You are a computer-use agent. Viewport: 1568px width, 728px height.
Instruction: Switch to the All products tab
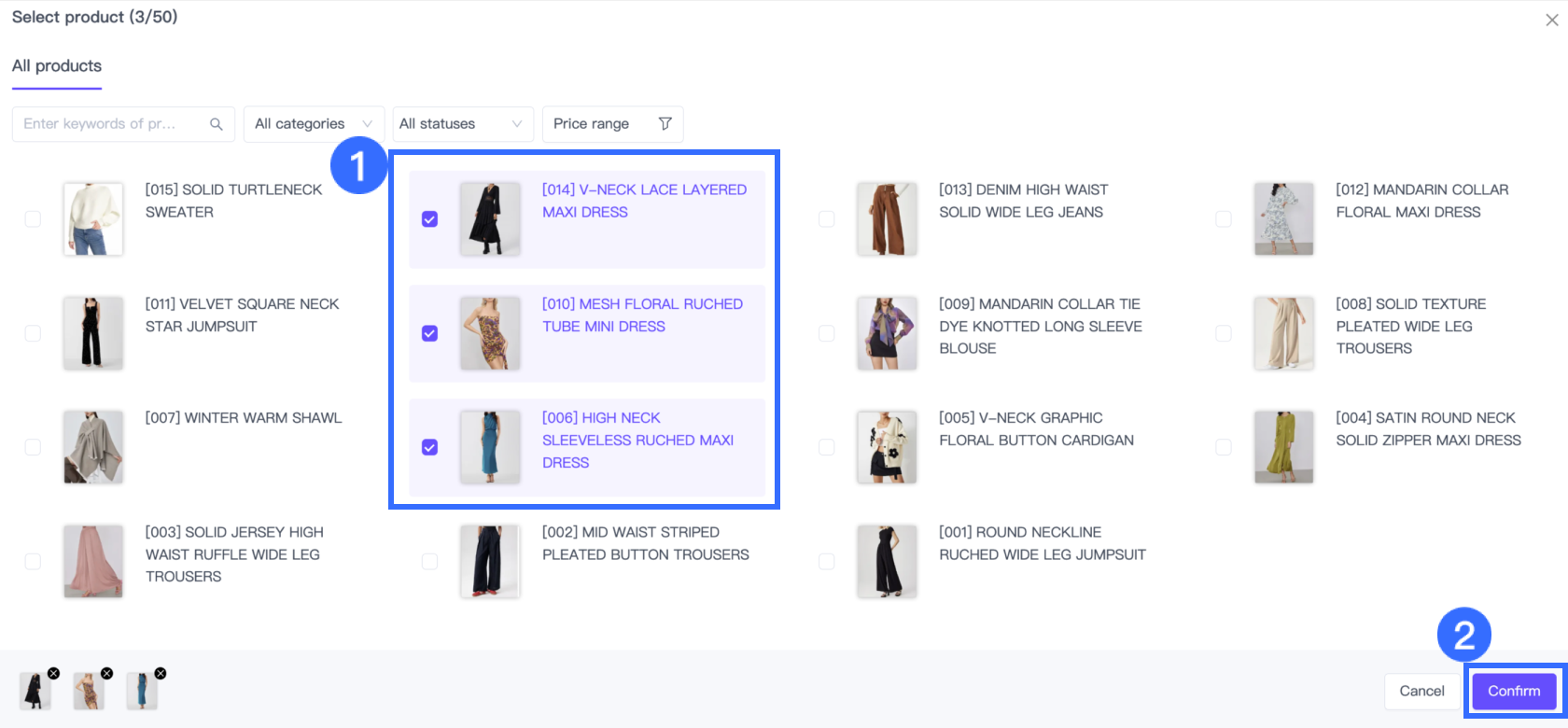(x=57, y=66)
